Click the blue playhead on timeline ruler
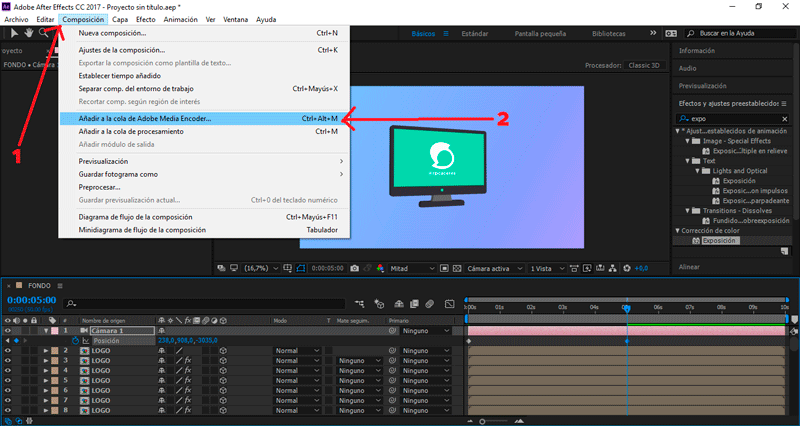This screenshot has width=800, height=426. point(626,307)
